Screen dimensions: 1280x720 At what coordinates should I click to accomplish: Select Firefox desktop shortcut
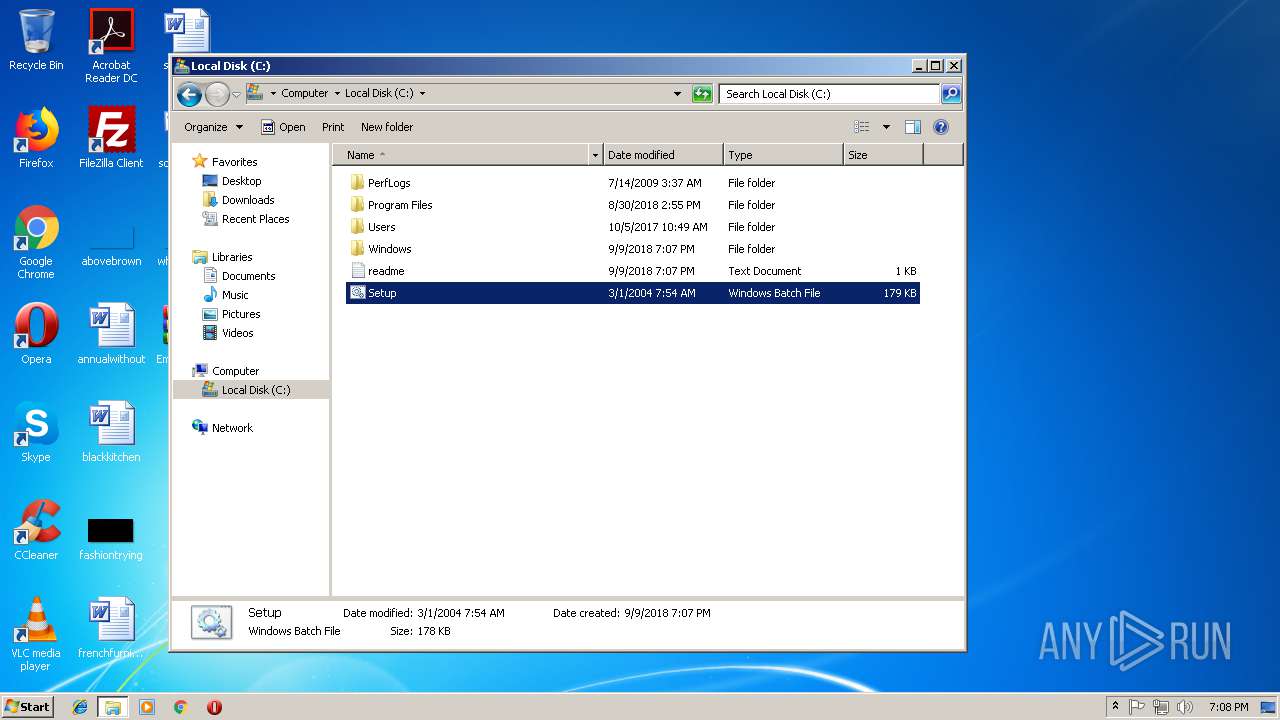[36, 138]
